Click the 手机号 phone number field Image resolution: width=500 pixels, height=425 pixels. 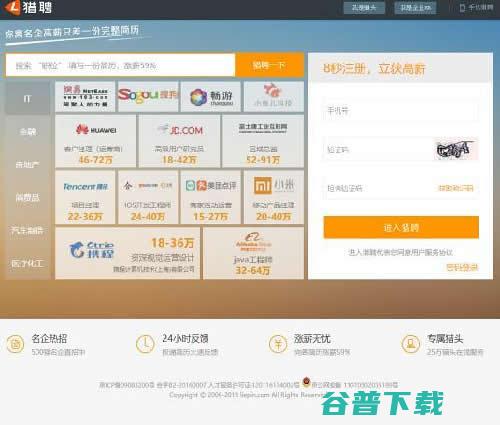click(401, 111)
